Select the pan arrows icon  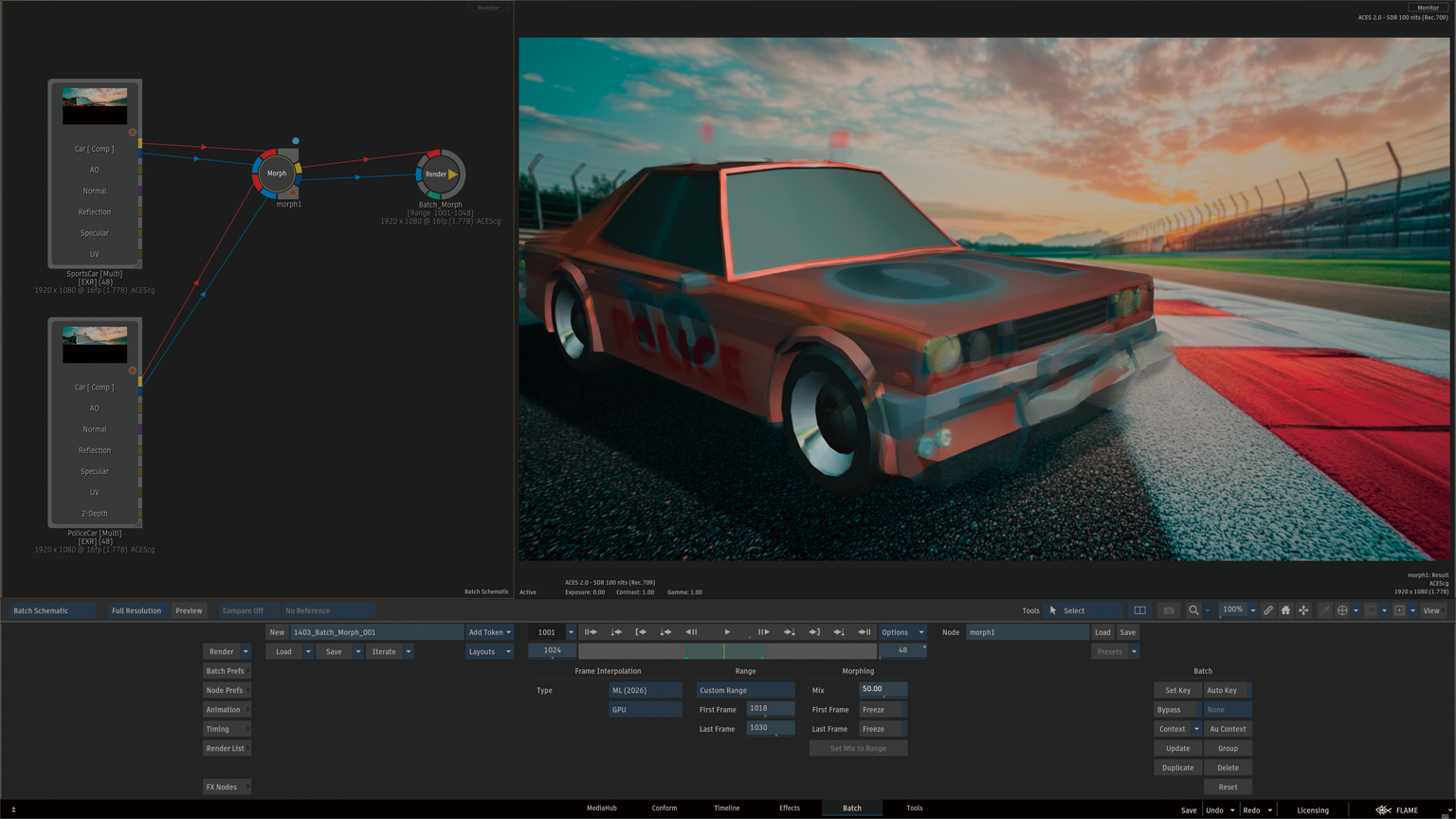point(1303,610)
